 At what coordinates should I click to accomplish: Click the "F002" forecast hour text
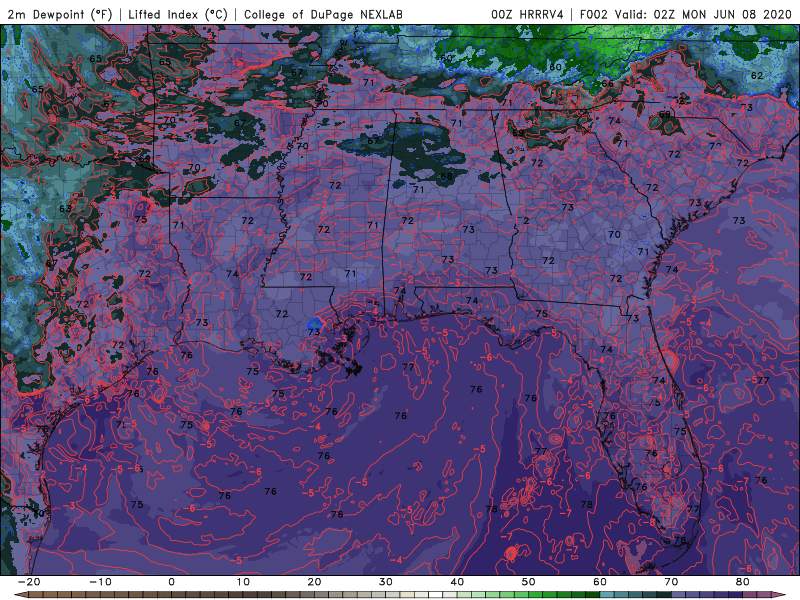point(593,14)
